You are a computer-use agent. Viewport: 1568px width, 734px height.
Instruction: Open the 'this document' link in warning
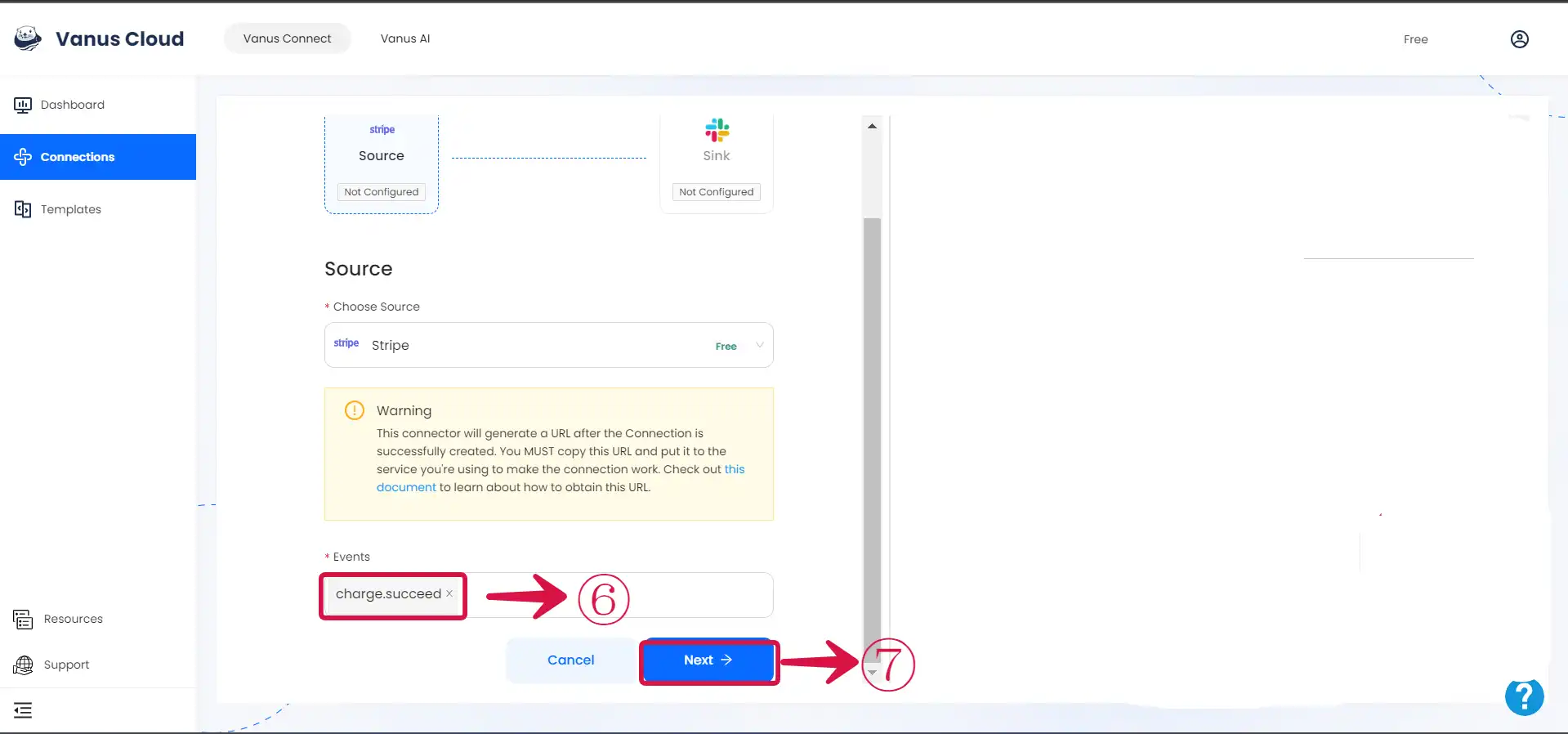[561, 478]
